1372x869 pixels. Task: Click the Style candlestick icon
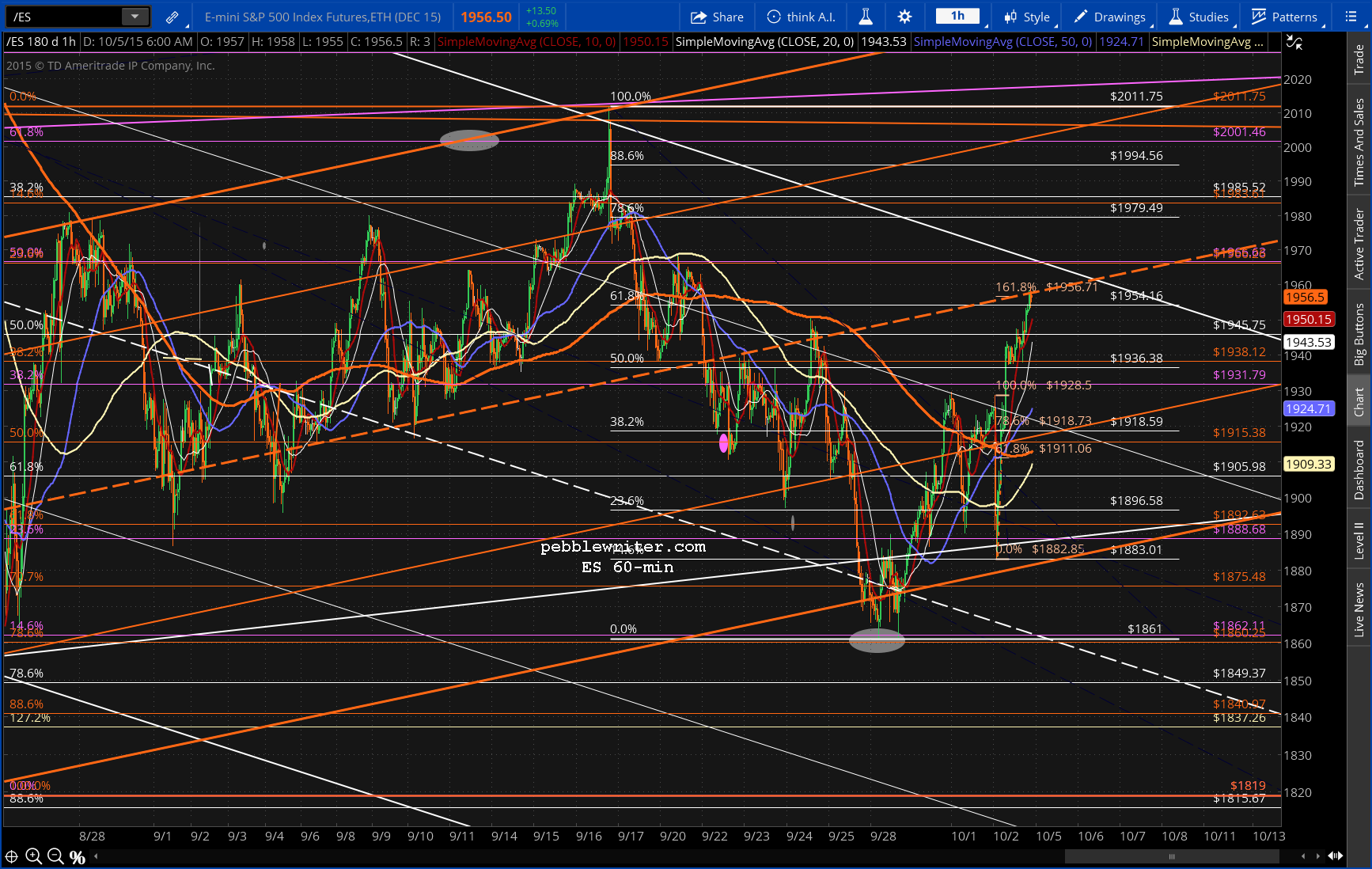(1010, 17)
